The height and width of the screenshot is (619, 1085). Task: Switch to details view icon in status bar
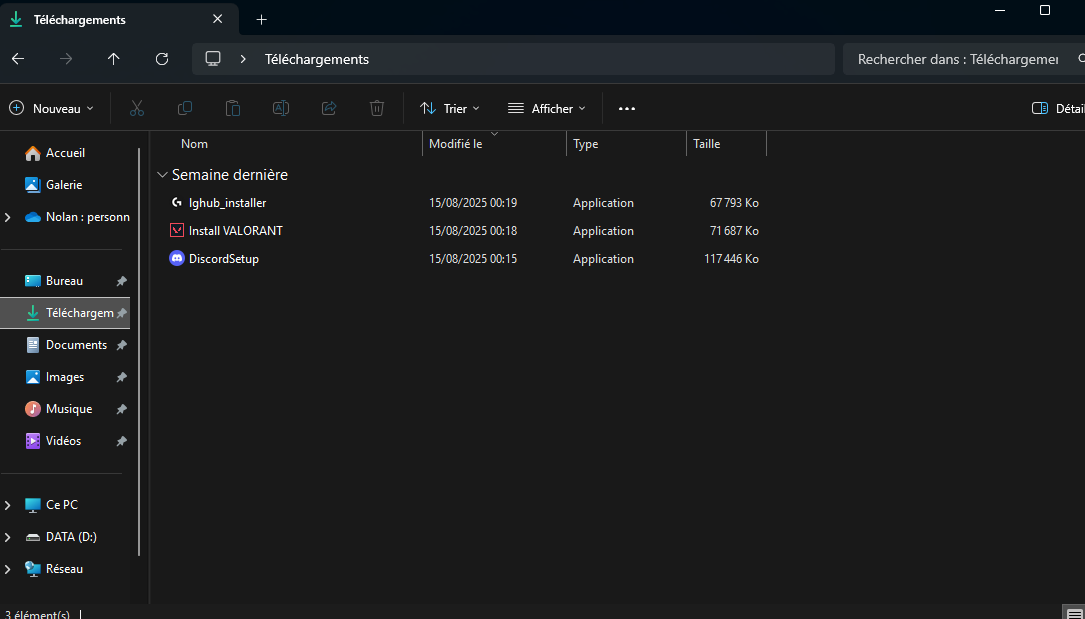[1073, 613]
